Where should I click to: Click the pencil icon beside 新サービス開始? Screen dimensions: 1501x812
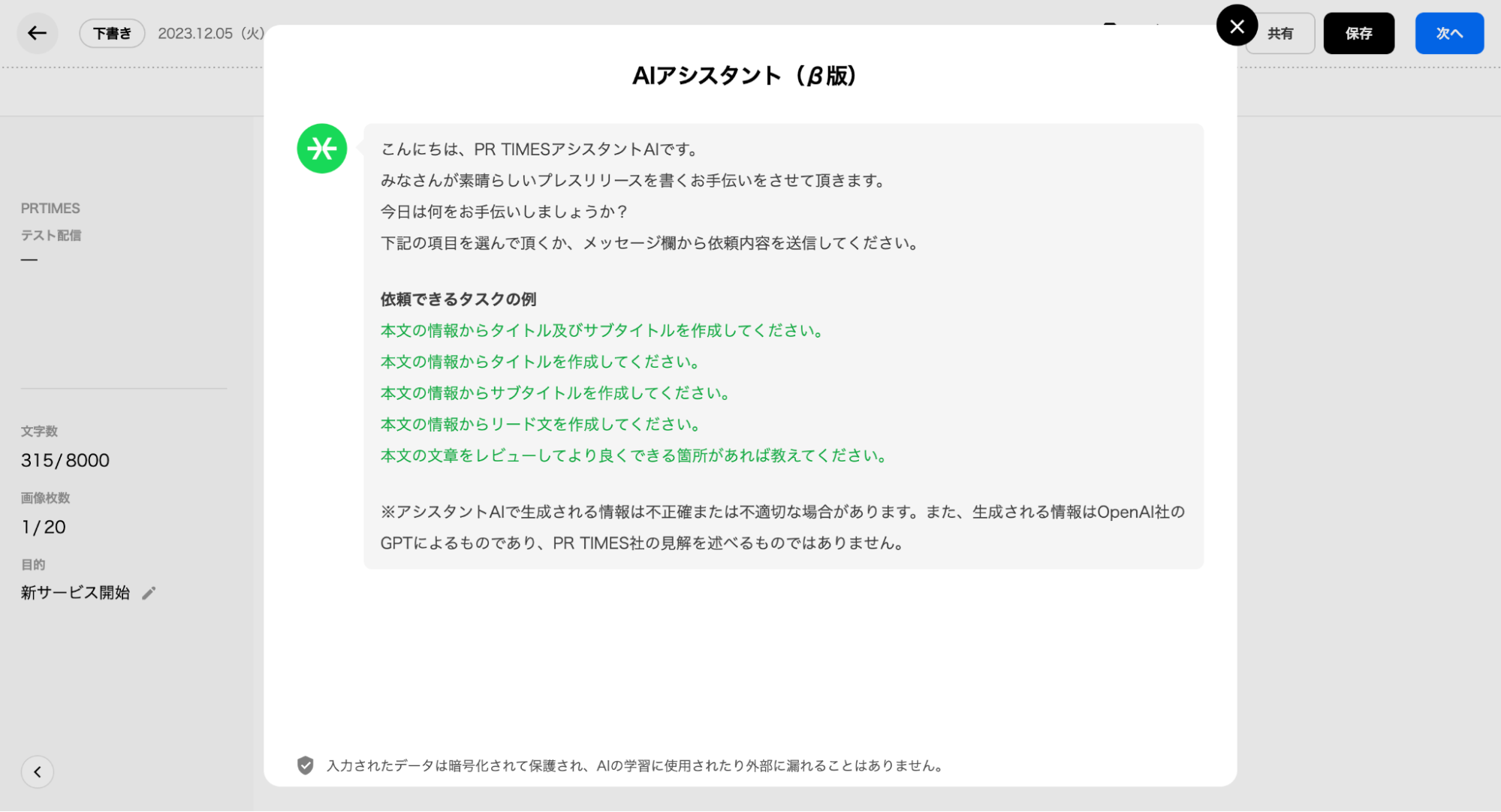(x=149, y=593)
